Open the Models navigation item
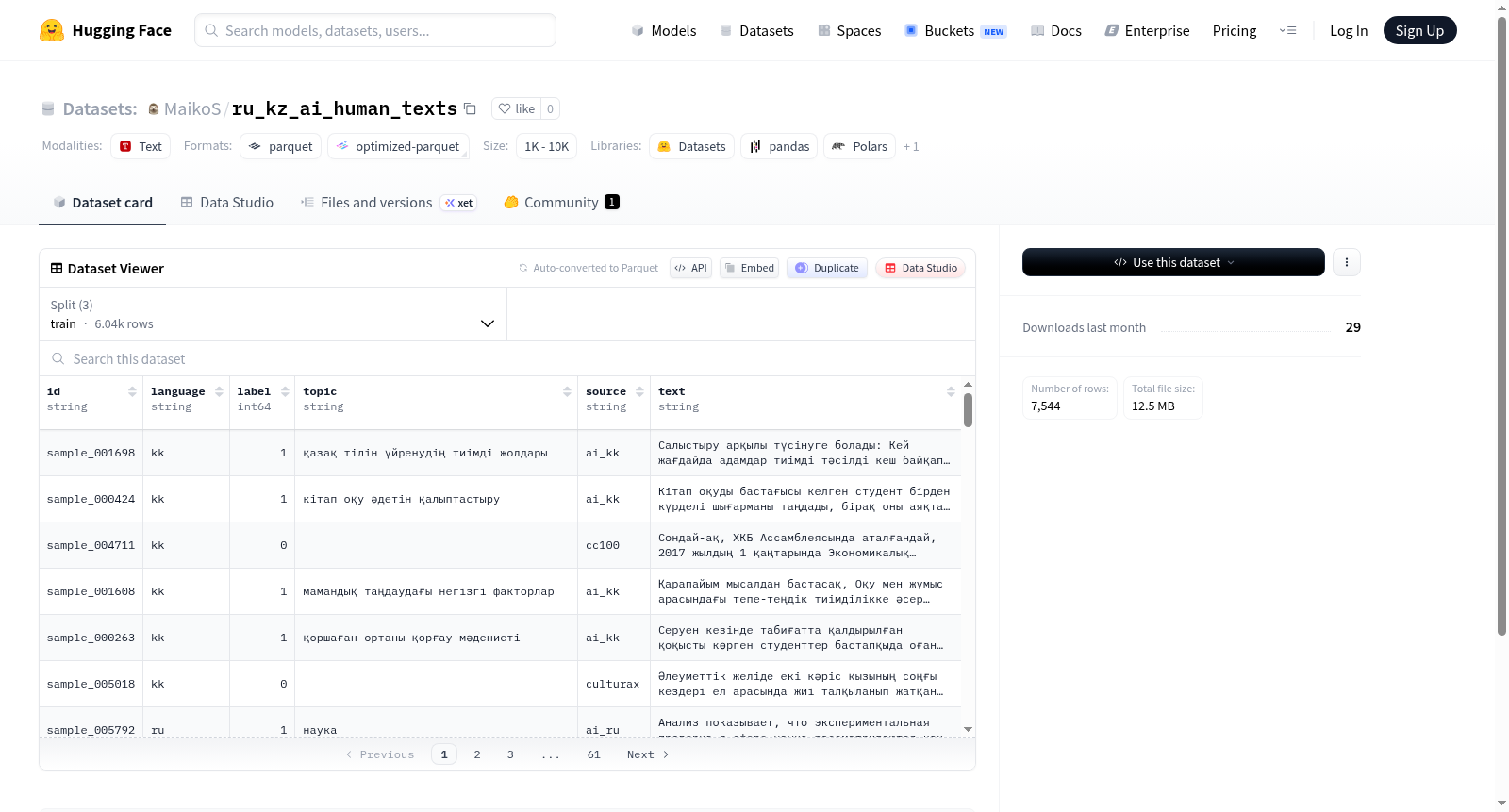 tap(664, 30)
